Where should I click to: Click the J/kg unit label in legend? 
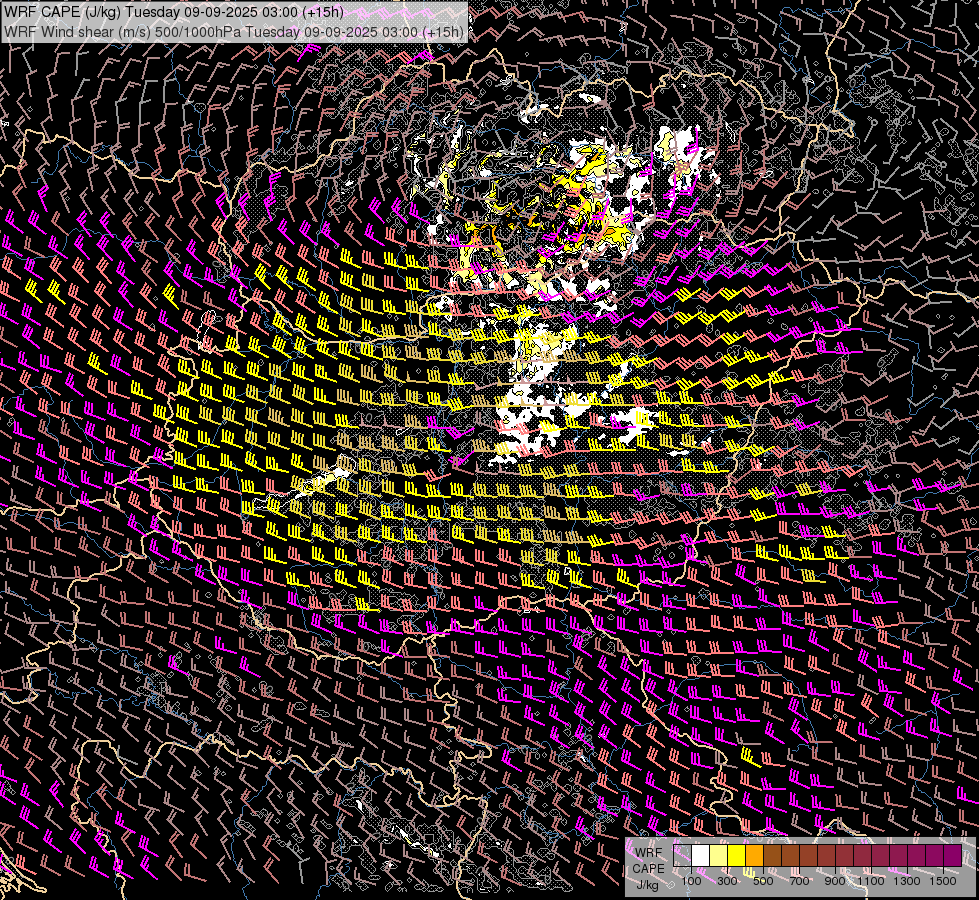648,885
